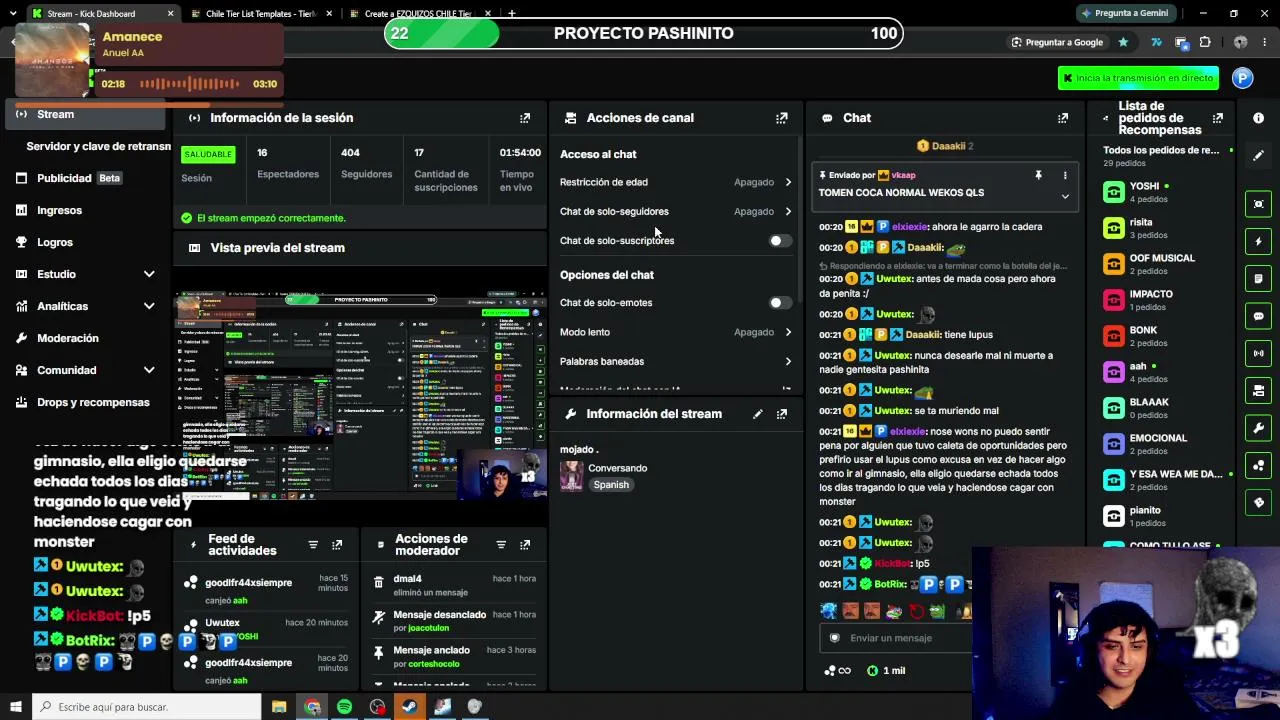Open Palabras baneadas arrow

(x=788, y=362)
